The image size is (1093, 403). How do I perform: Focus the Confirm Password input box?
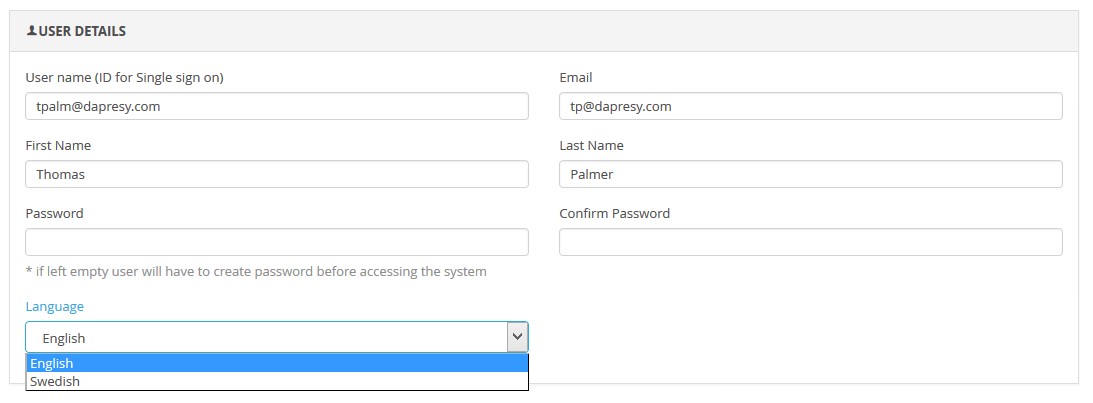[810, 242]
